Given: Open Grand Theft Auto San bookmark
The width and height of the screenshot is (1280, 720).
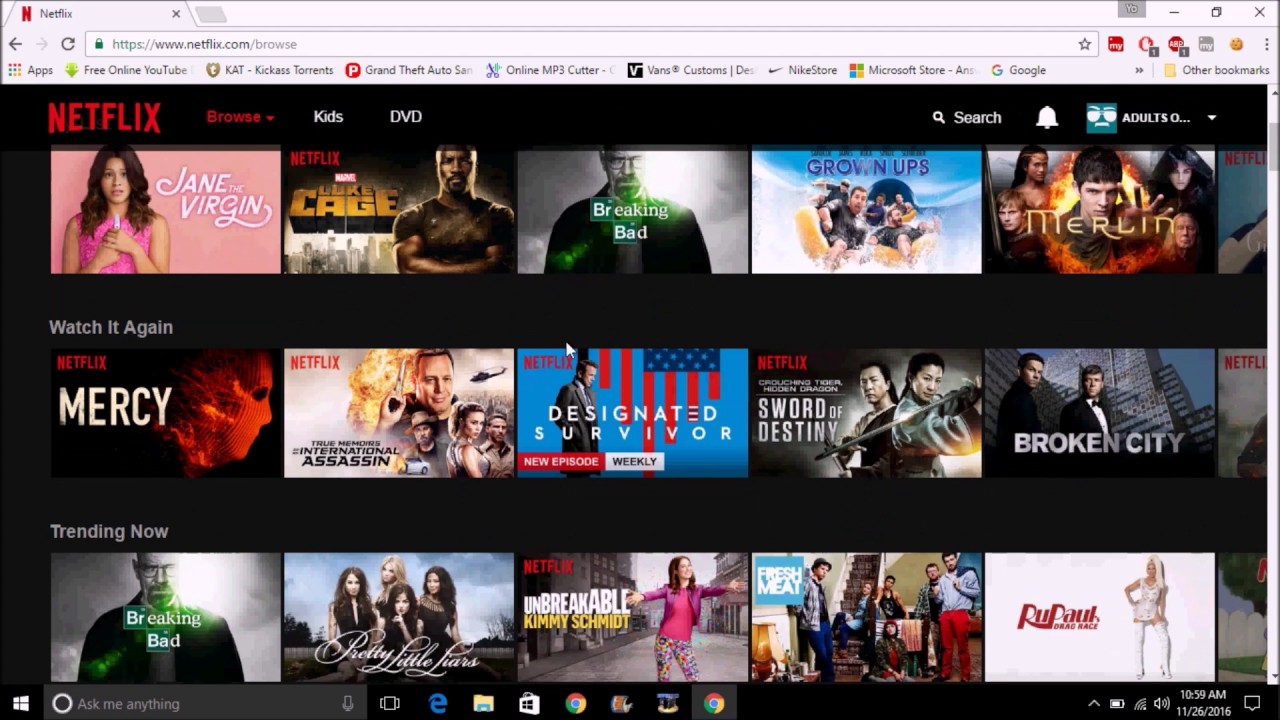Looking at the screenshot, I should [409, 70].
